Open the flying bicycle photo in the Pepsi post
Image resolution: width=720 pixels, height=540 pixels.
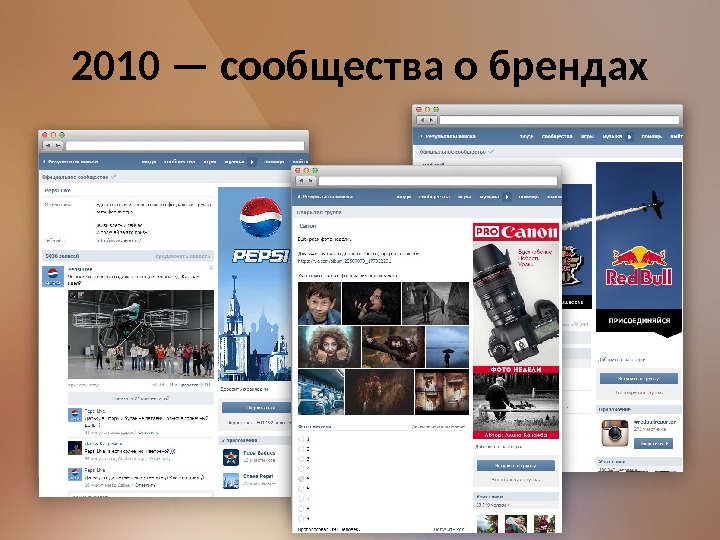tap(141, 334)
